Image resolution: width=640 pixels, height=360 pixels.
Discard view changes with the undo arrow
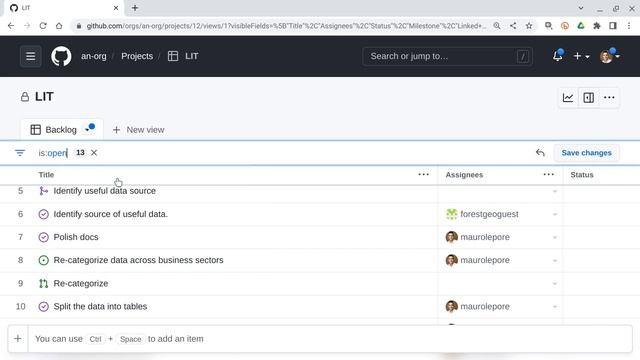pos(540,153)
